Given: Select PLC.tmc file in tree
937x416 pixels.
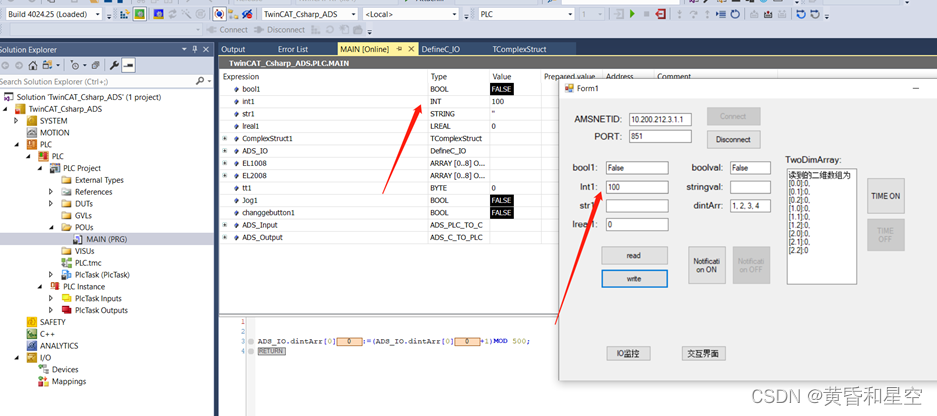Looking at the screenshot, I should point(86,263).
